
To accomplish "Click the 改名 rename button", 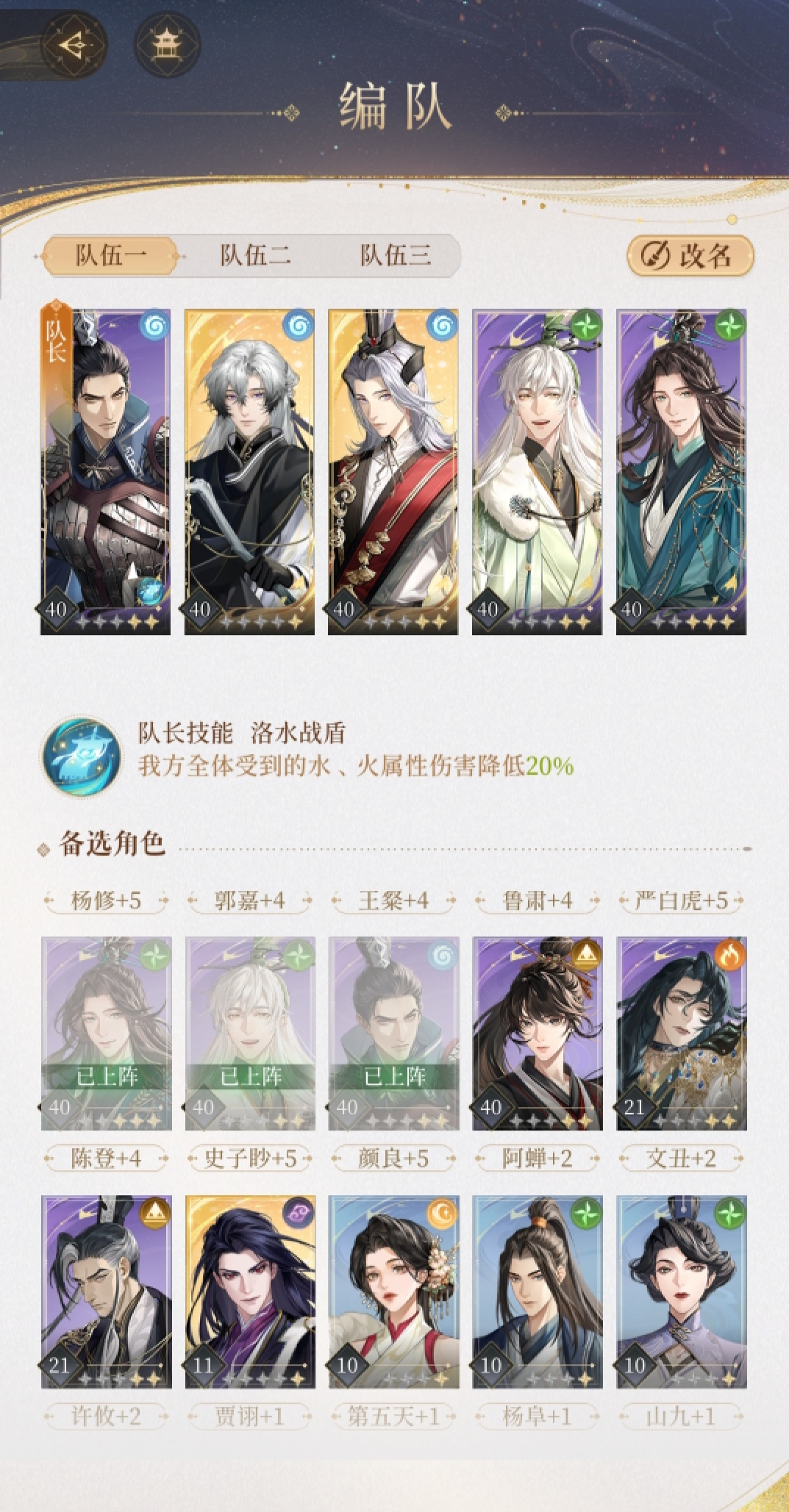I will click(690, 256).
